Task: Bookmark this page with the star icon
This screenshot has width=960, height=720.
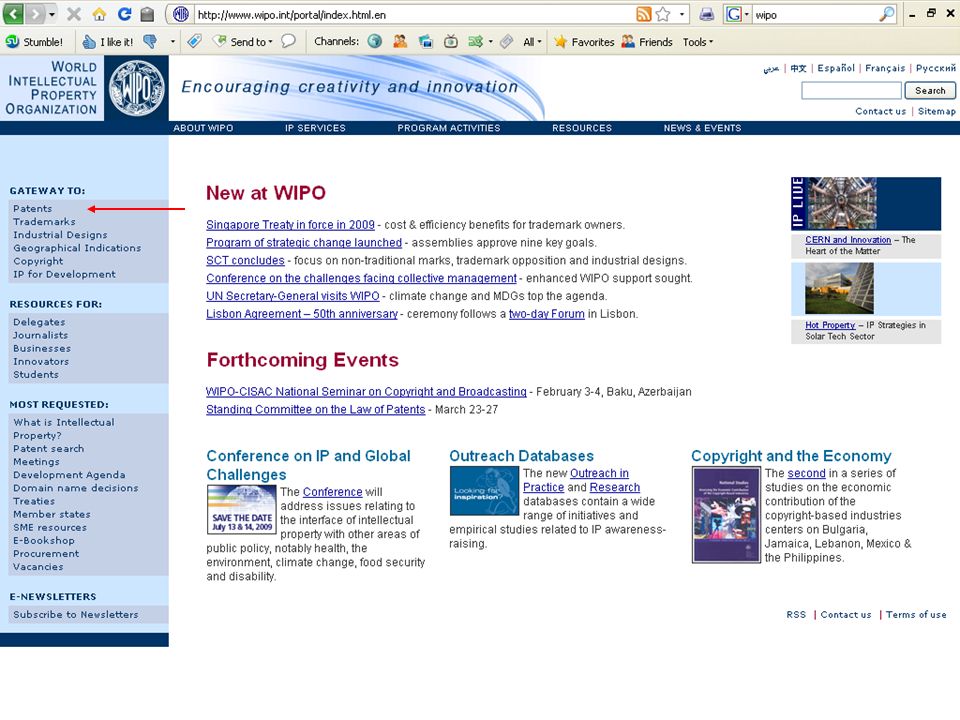Action: [x=663, y=14]
